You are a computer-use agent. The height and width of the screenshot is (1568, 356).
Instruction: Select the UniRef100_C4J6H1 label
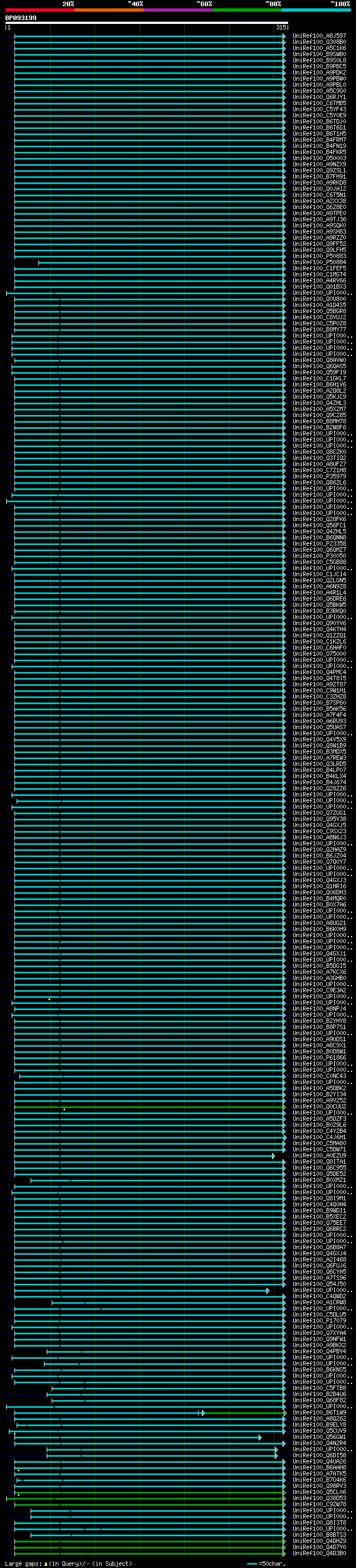(x=319, y=1137)
